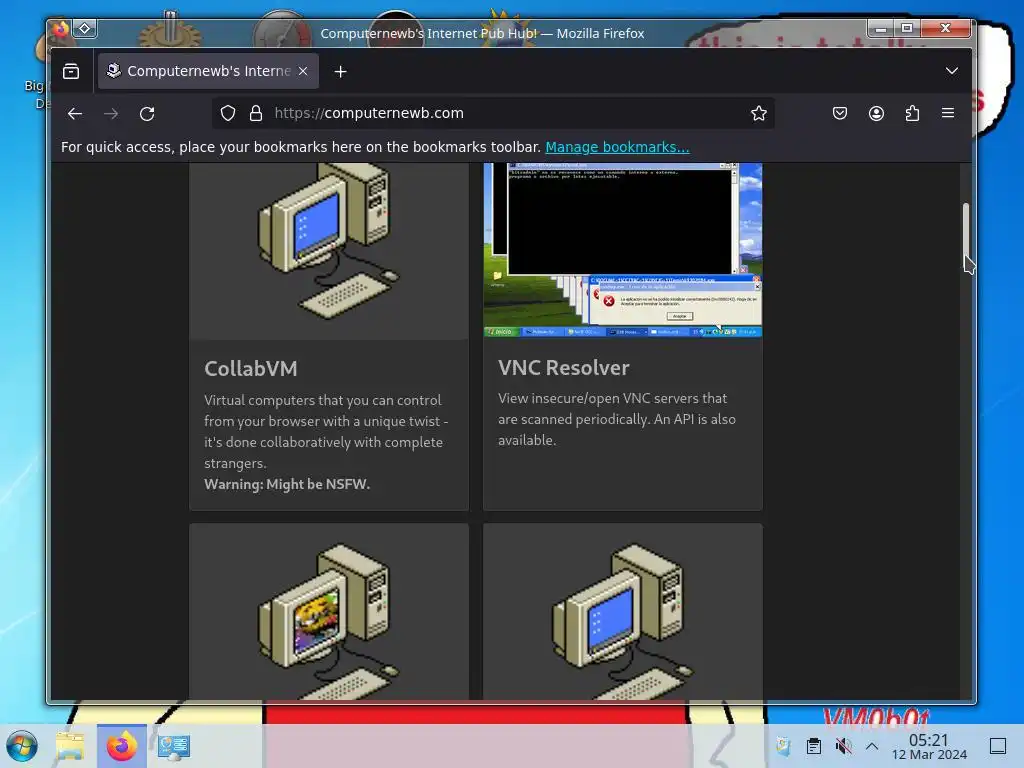The image size is (1024, 768).
Task: Bookmark this page with the star
Action: [758, 114]
